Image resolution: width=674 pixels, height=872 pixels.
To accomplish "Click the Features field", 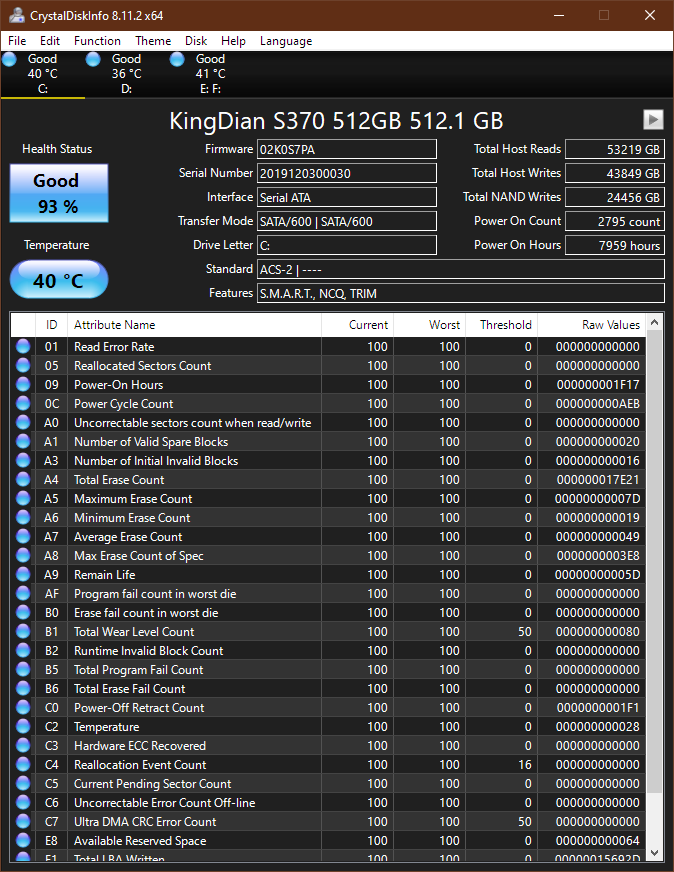I will [461, 293].
